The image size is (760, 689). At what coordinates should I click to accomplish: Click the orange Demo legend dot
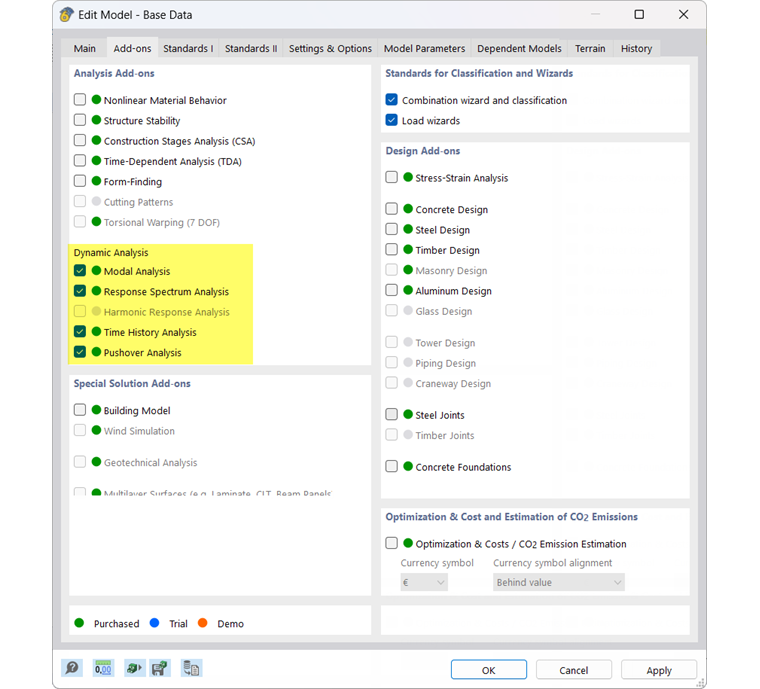click(203, 623)
